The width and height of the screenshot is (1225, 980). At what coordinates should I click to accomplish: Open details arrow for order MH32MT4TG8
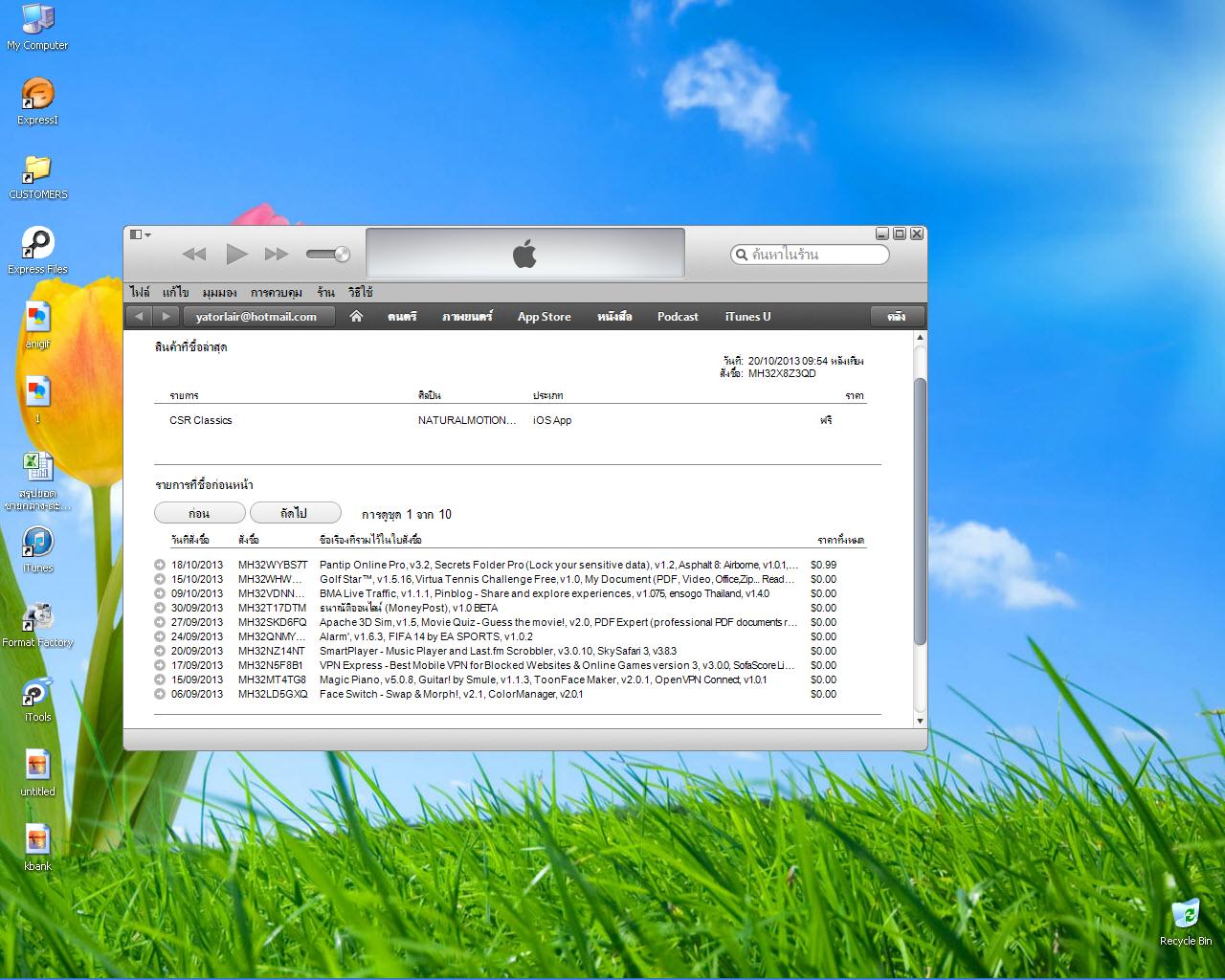(160, 679)
